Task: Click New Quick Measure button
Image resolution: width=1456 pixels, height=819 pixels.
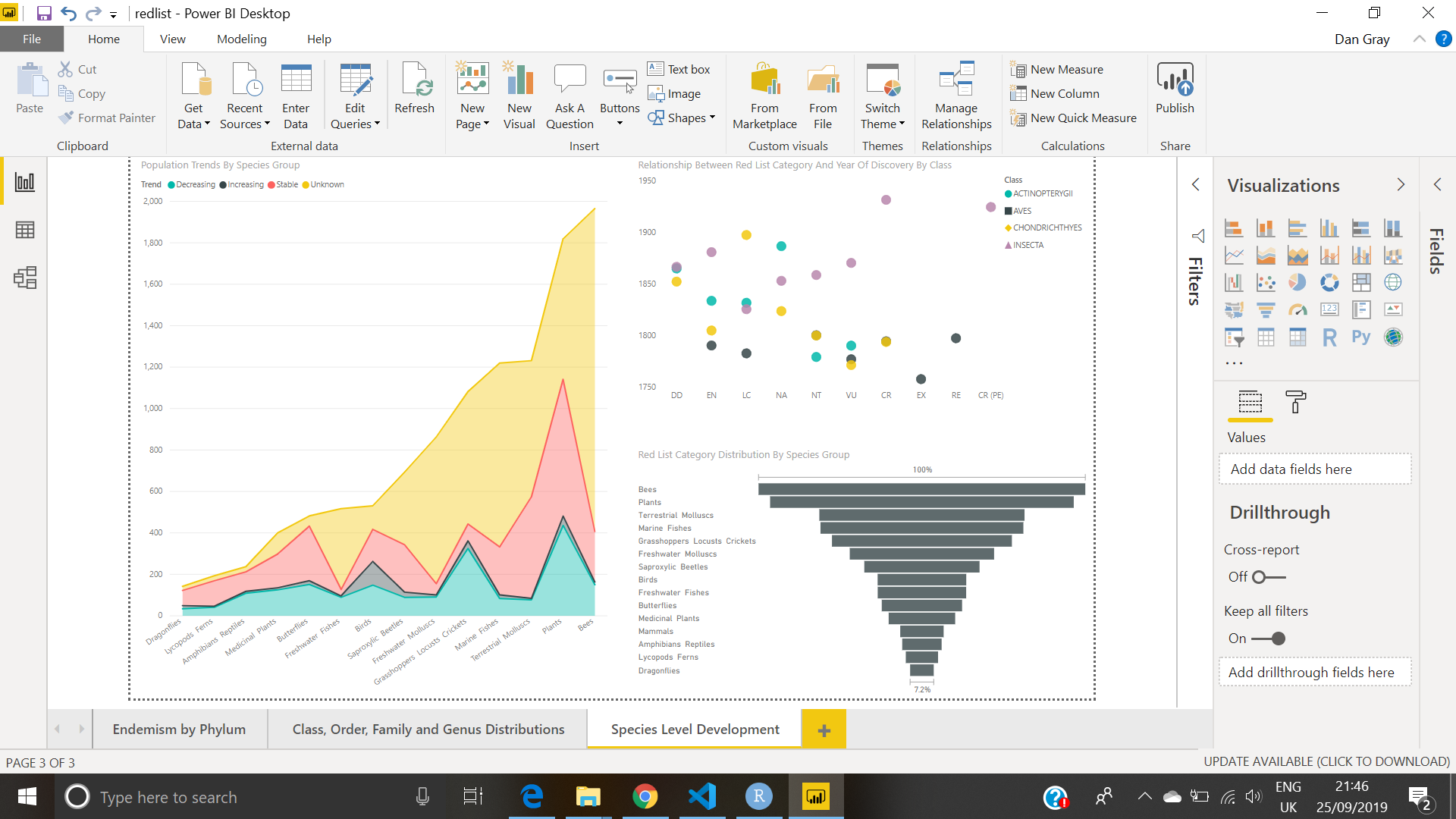Action: (1083, 118)
